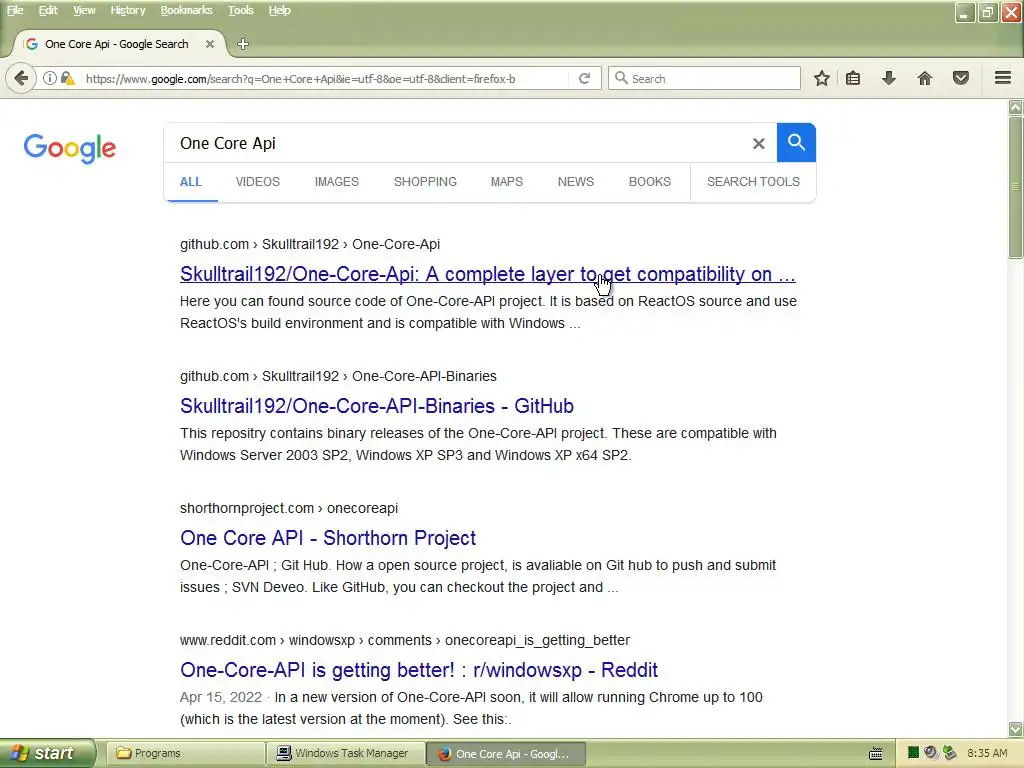Go to the Firefox home page icon
The width and height of the screenshot is (1024, 768).
tap(925, 79)
